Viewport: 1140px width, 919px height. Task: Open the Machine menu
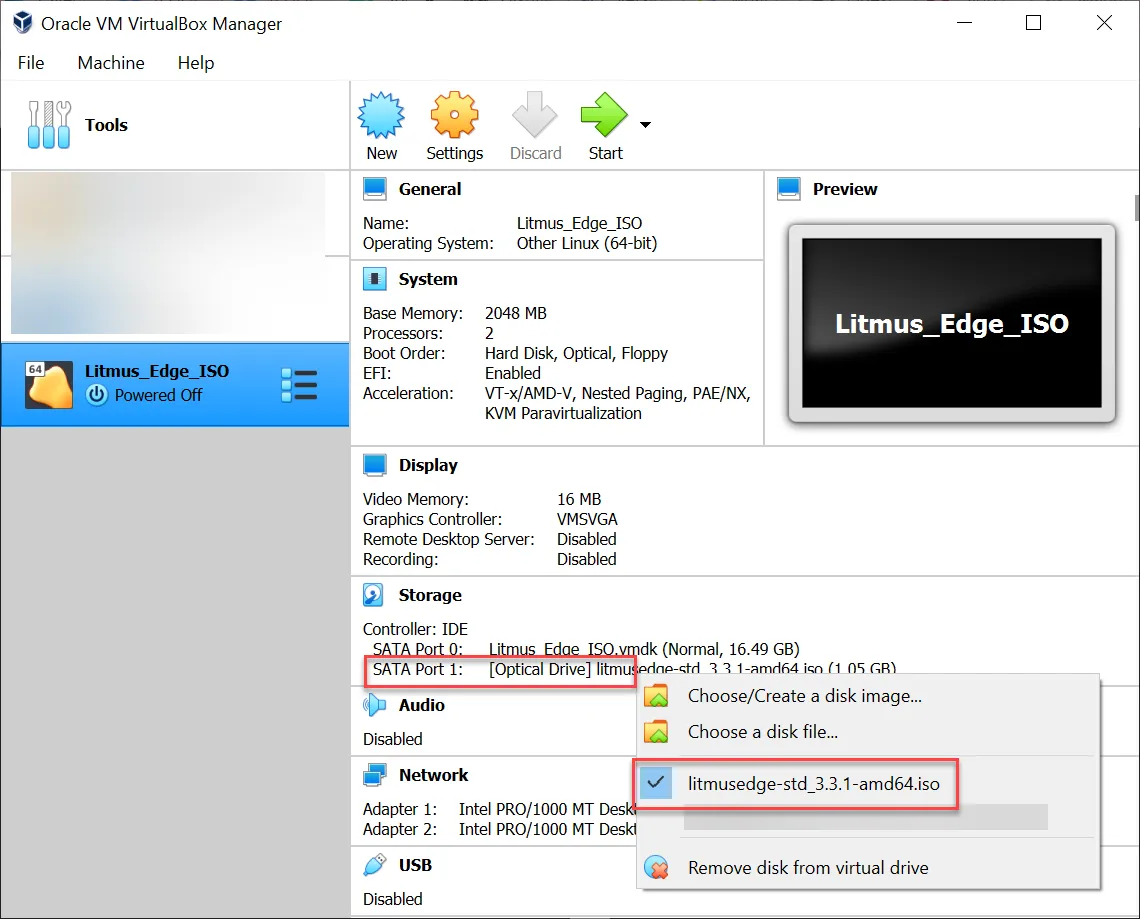point(111,63)
